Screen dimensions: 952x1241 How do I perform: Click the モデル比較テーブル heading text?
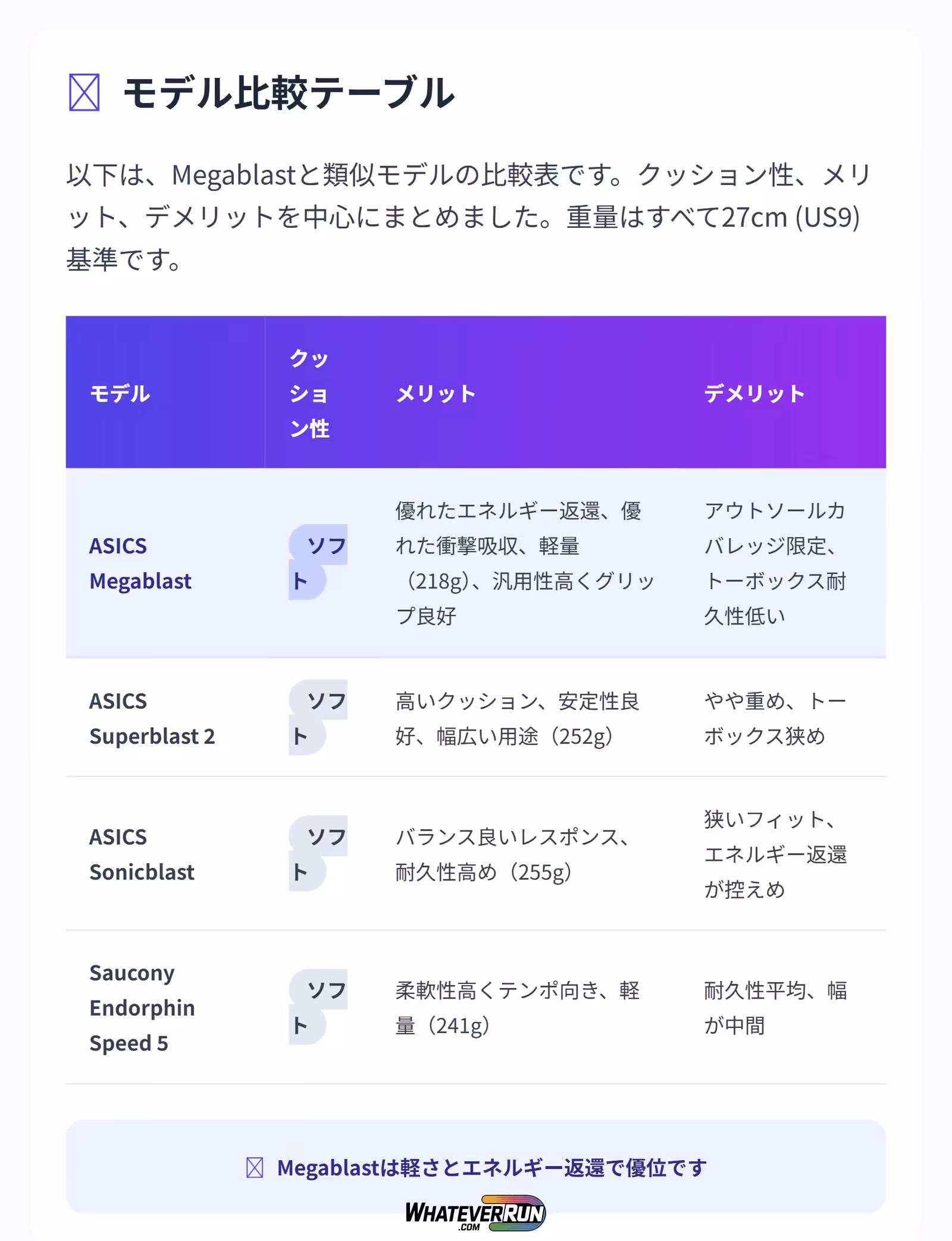click(x=289, y=93)
